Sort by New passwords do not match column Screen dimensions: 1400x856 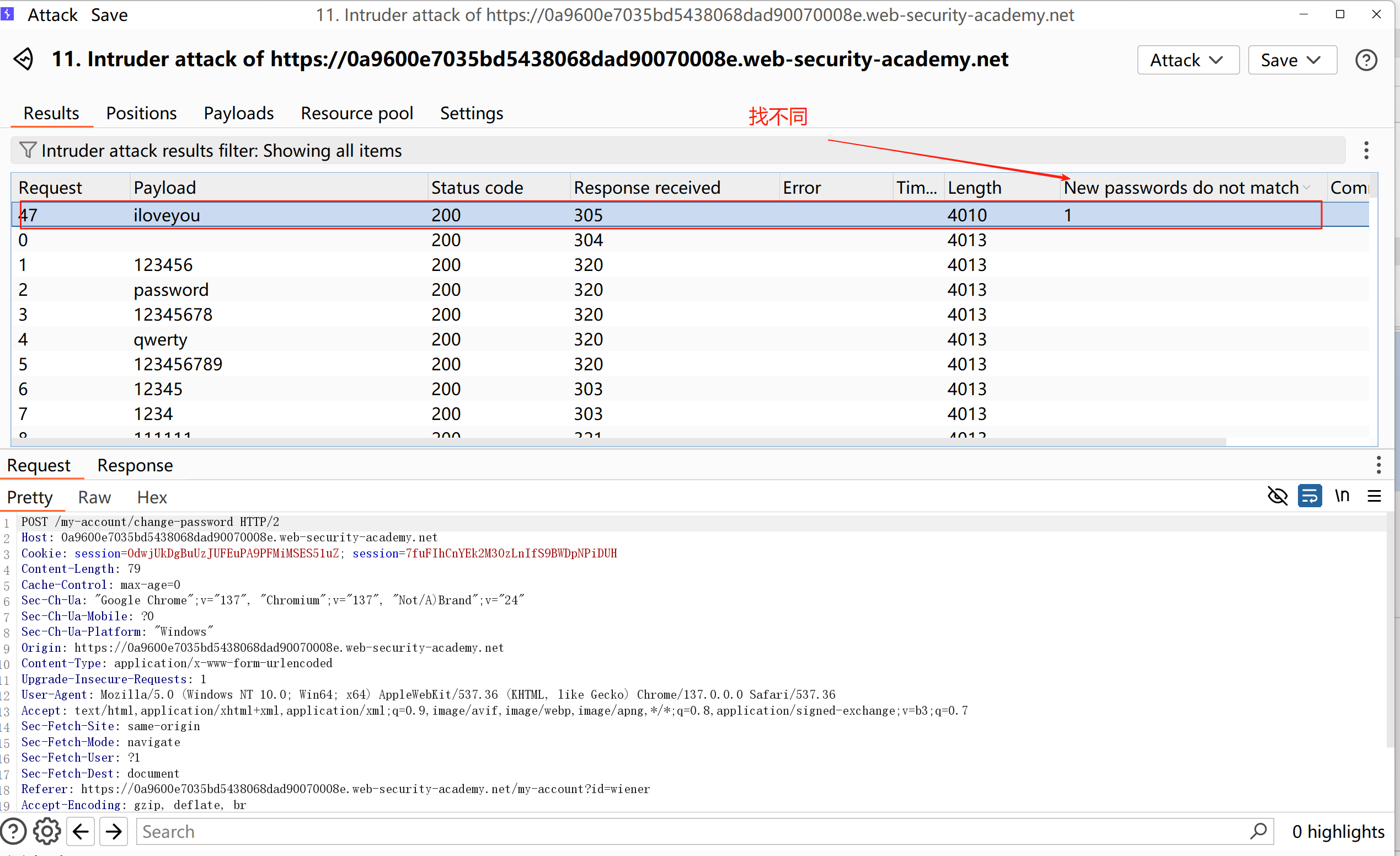(x=1180, y=188)
